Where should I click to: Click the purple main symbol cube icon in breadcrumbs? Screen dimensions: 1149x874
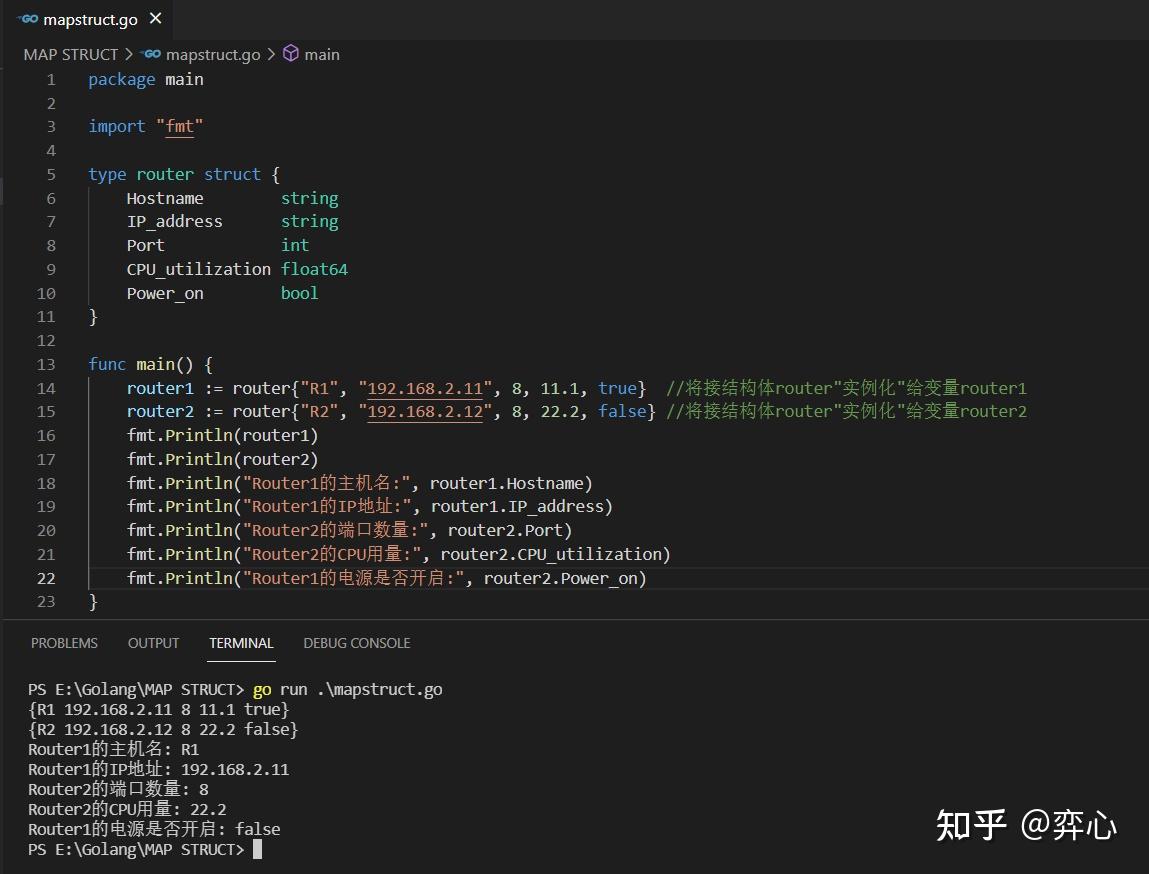coord(288,54)
